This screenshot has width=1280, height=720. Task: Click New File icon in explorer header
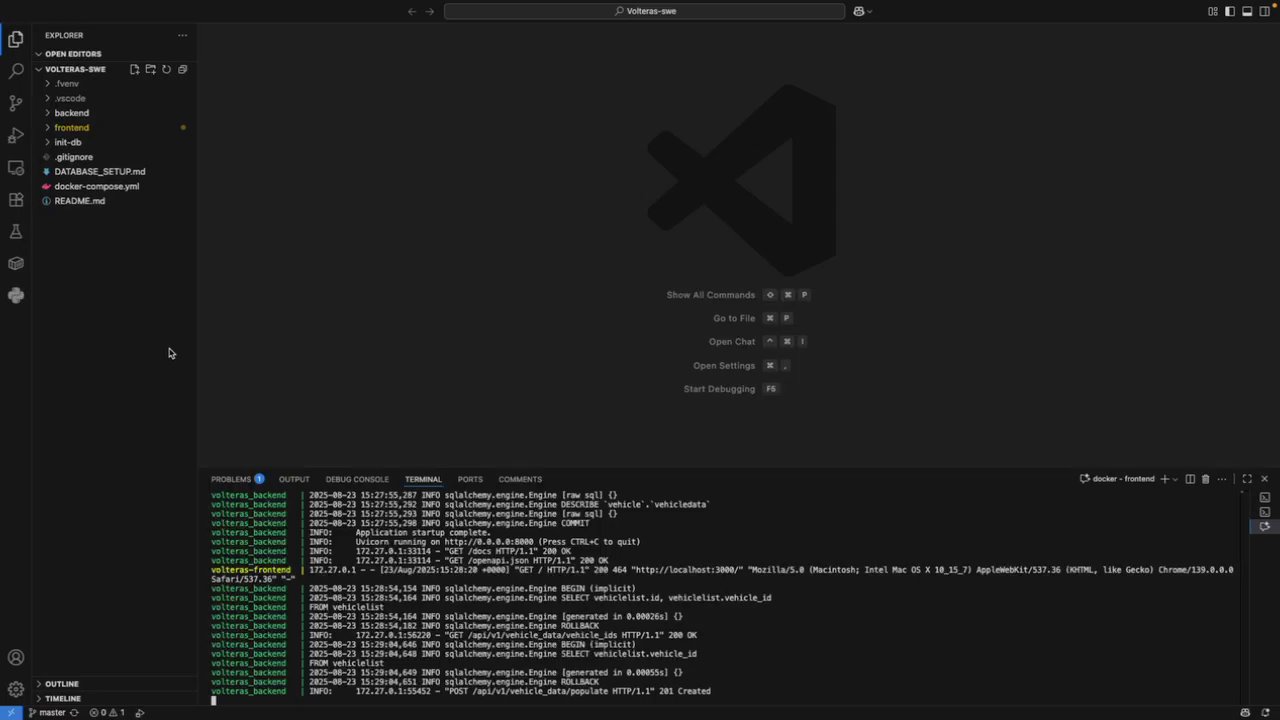(134, 69)
